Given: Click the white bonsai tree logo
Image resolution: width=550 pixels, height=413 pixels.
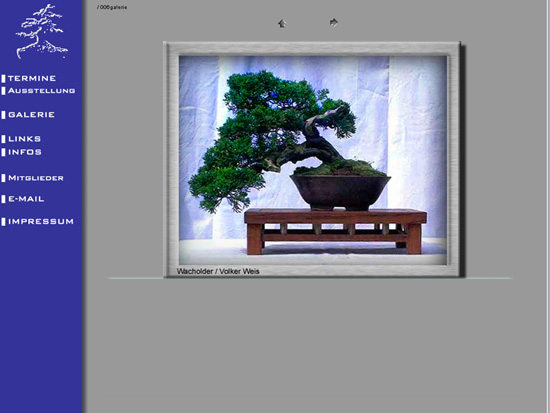Looking at the screenshot, I should [41, 32].
